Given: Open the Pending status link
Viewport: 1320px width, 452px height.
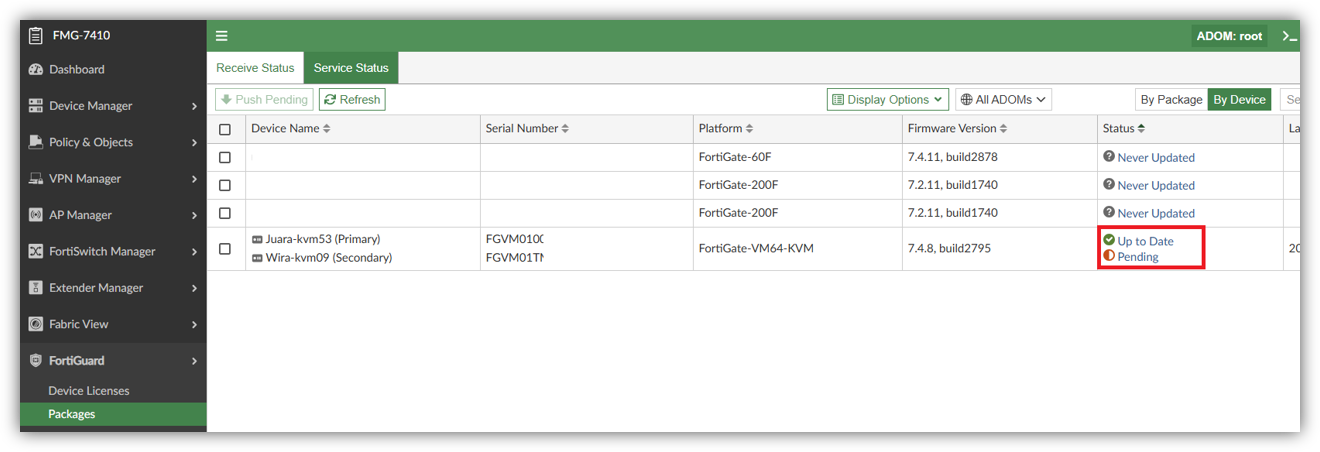Looking at the screenshot, I should pyautogui.click(x=1138, y=257).
